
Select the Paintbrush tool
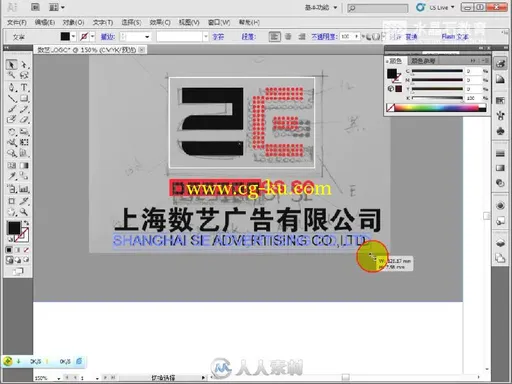[x=12, y=109]
